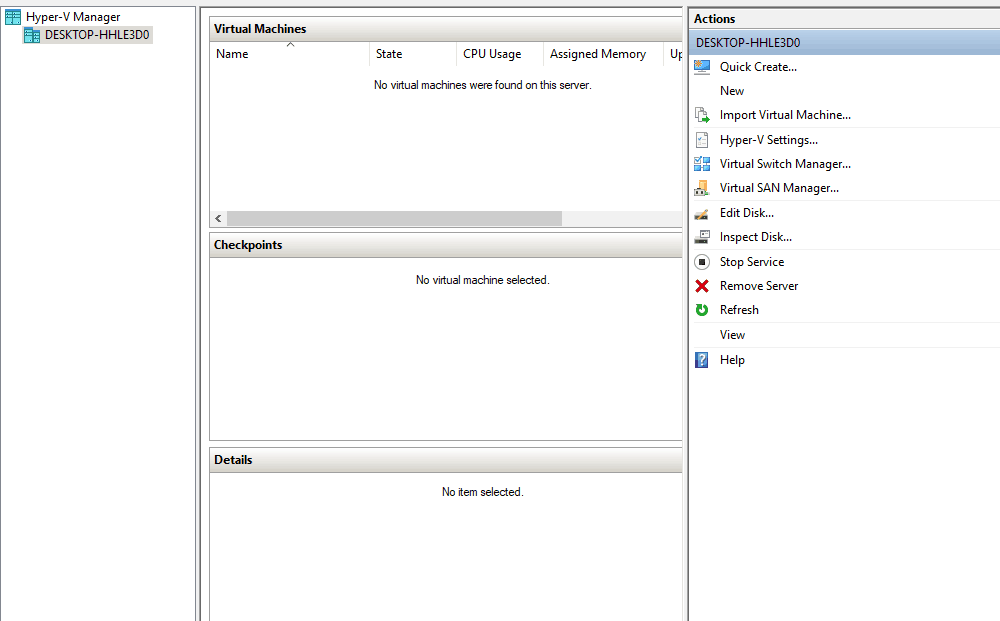The image size is (1000, 621).
Task: Select Hyper-V Manager root node text
Action: tap(73, 17)
